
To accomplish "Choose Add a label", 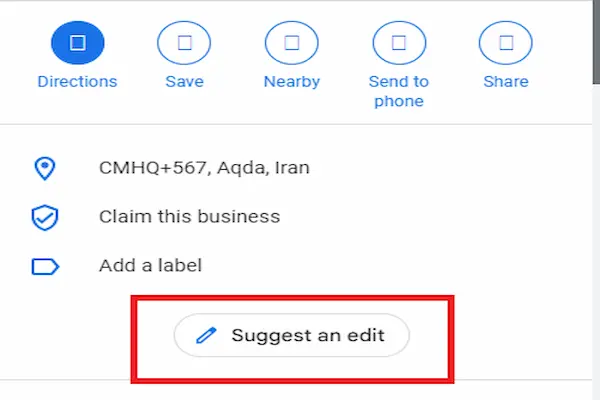I will (150, 266).
